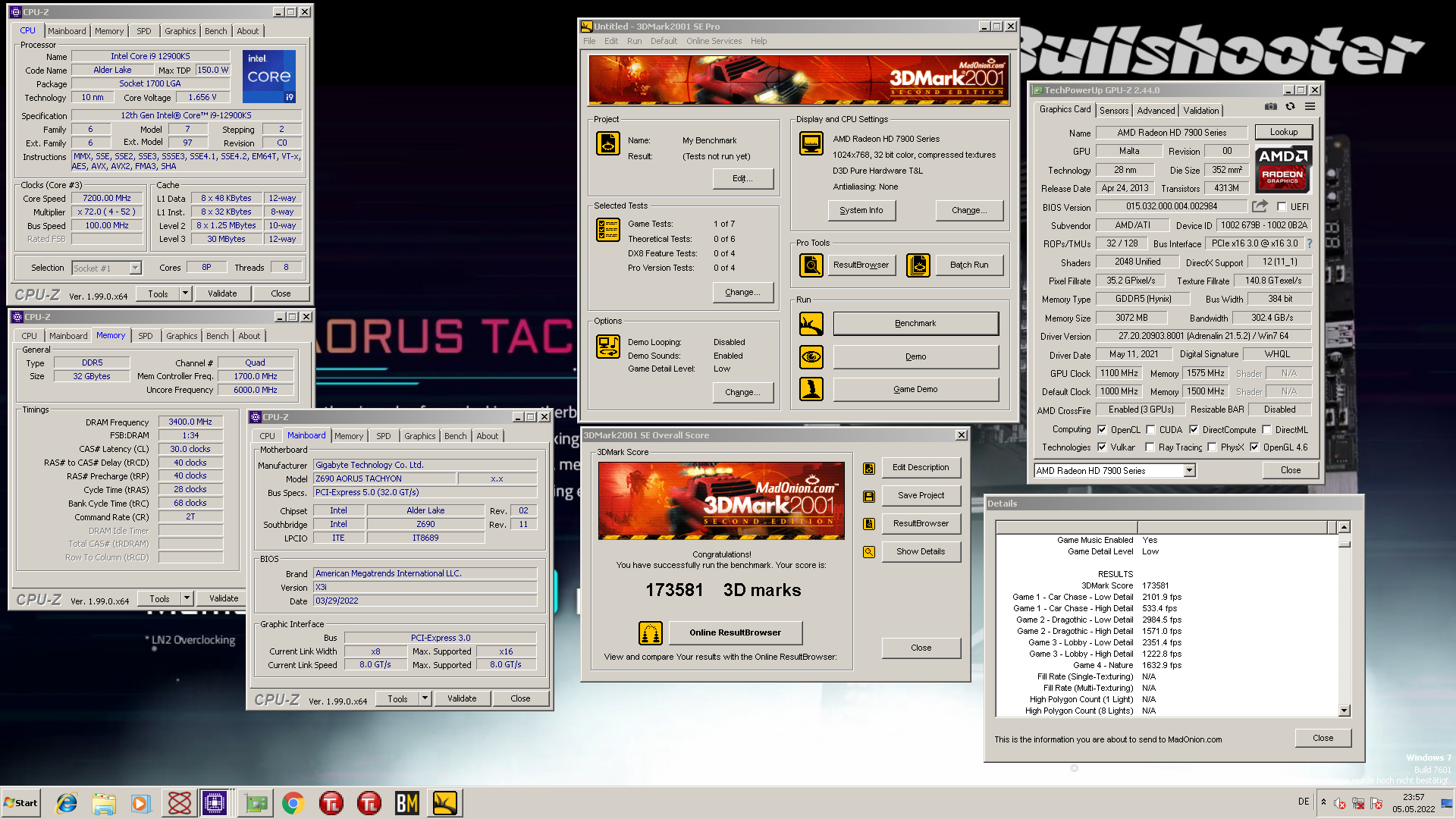This screenshot has height=819, width=1456.
Task: Toggle the DirectML checkbox
Action: point(1266,429)
